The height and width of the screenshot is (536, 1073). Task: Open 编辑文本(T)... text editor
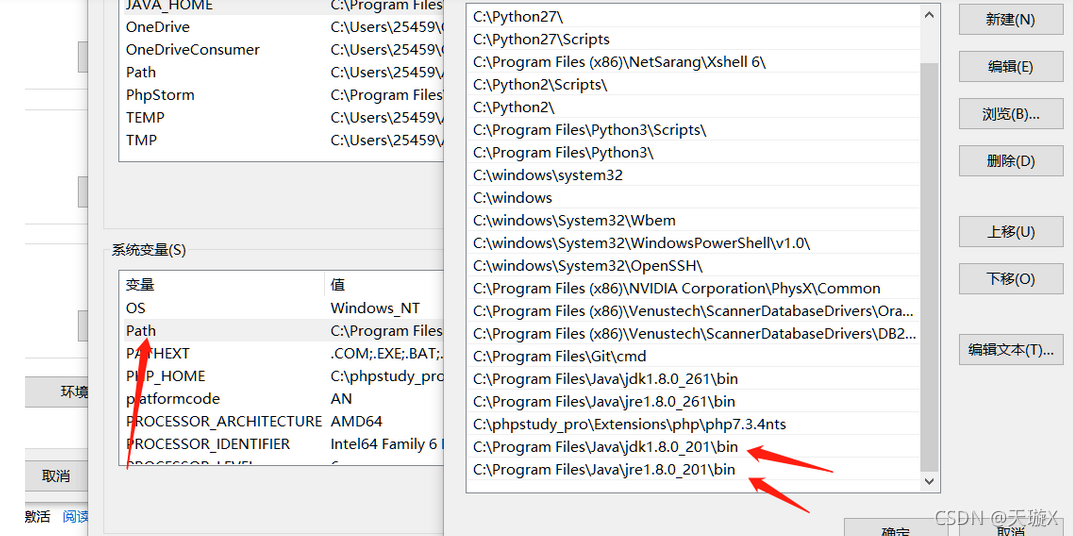[x=1010, y=350]
